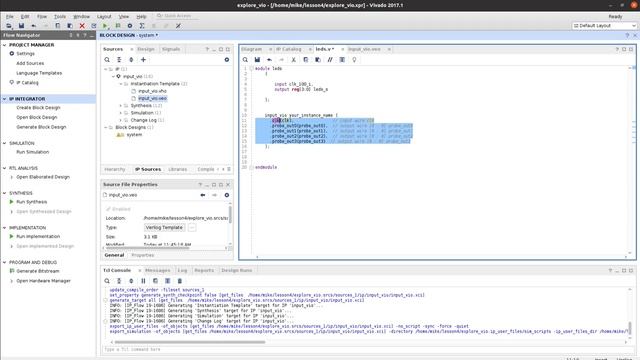This screenshot has width=640, height=360.
Task: Collapse the RTL ANALYSIS section
Action: [x=4, y=168]
